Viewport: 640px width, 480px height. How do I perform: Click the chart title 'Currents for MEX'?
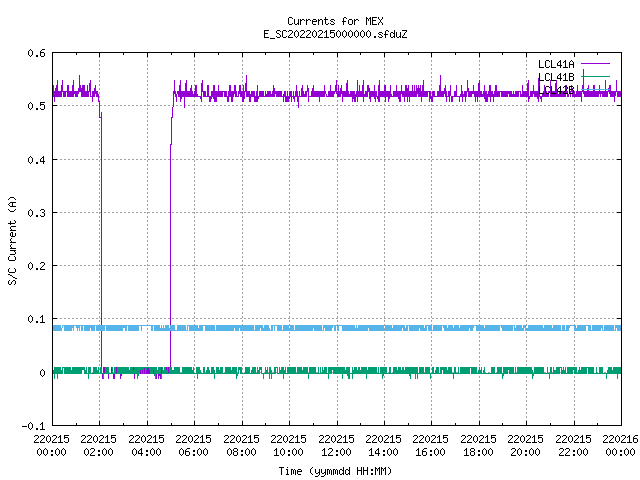335,21
